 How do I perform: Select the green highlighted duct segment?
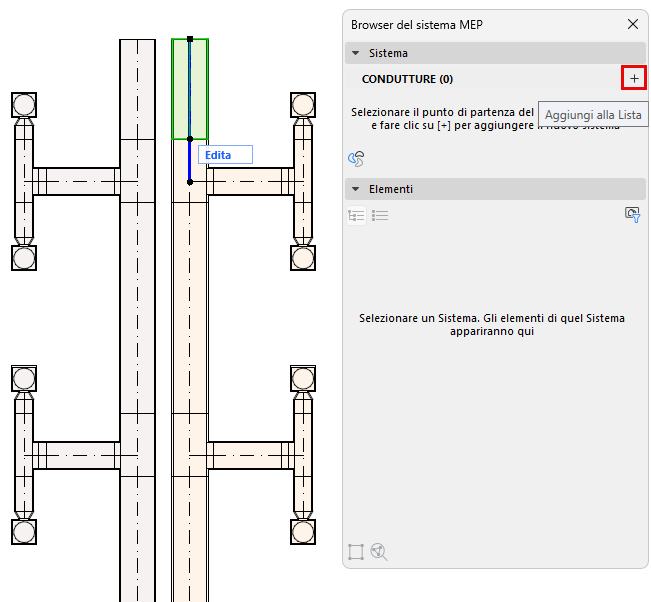click(190, 89)
